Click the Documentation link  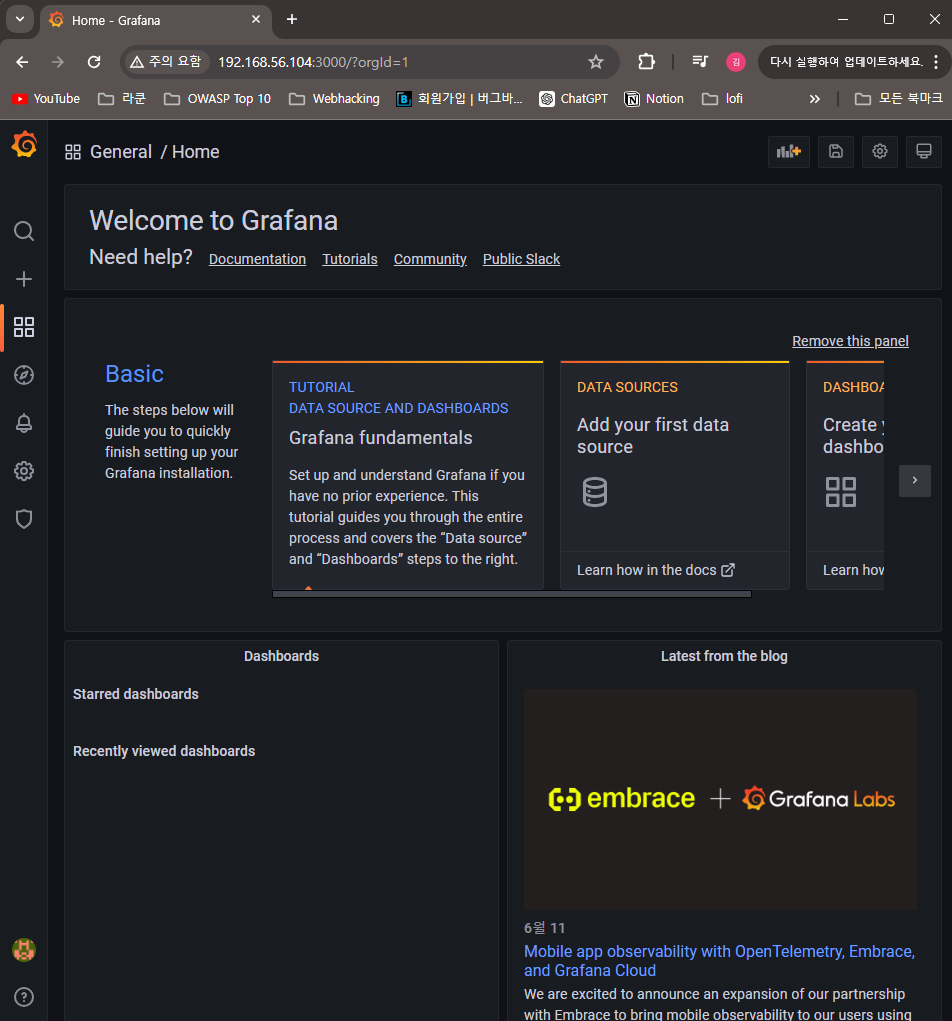pyautogui.click(x=257, y=259)
